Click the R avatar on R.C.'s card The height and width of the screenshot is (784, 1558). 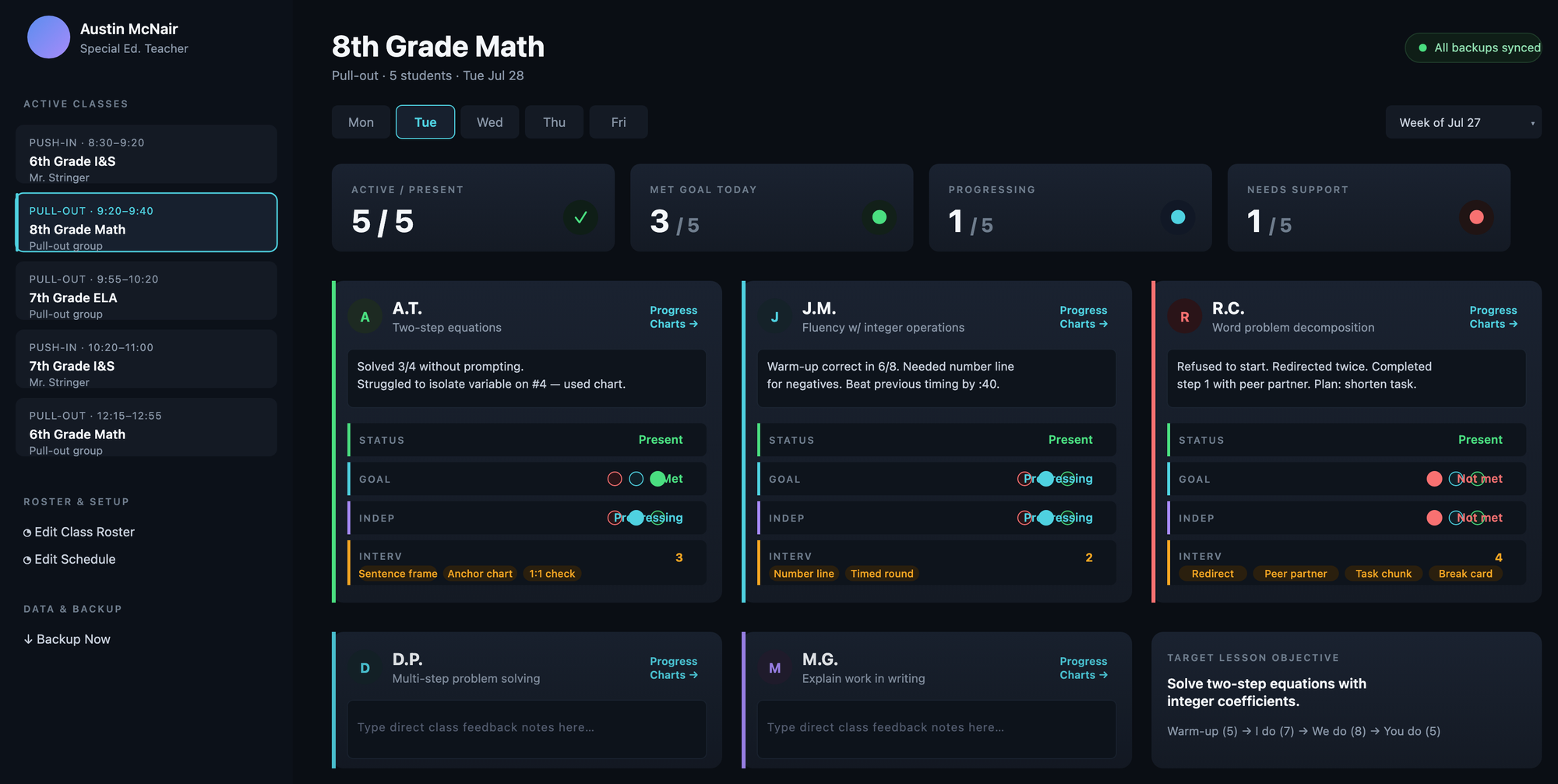(x=1184, y=317)
